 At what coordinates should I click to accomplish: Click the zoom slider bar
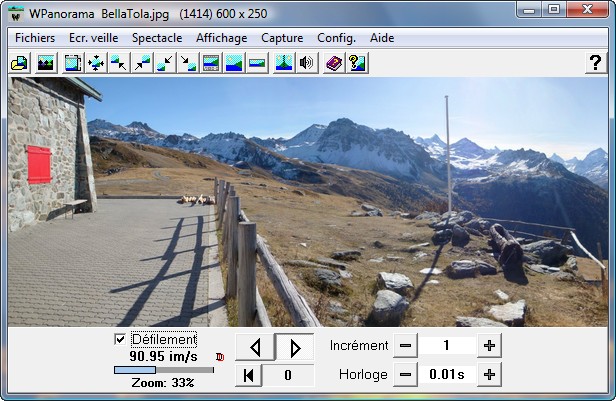164,370
